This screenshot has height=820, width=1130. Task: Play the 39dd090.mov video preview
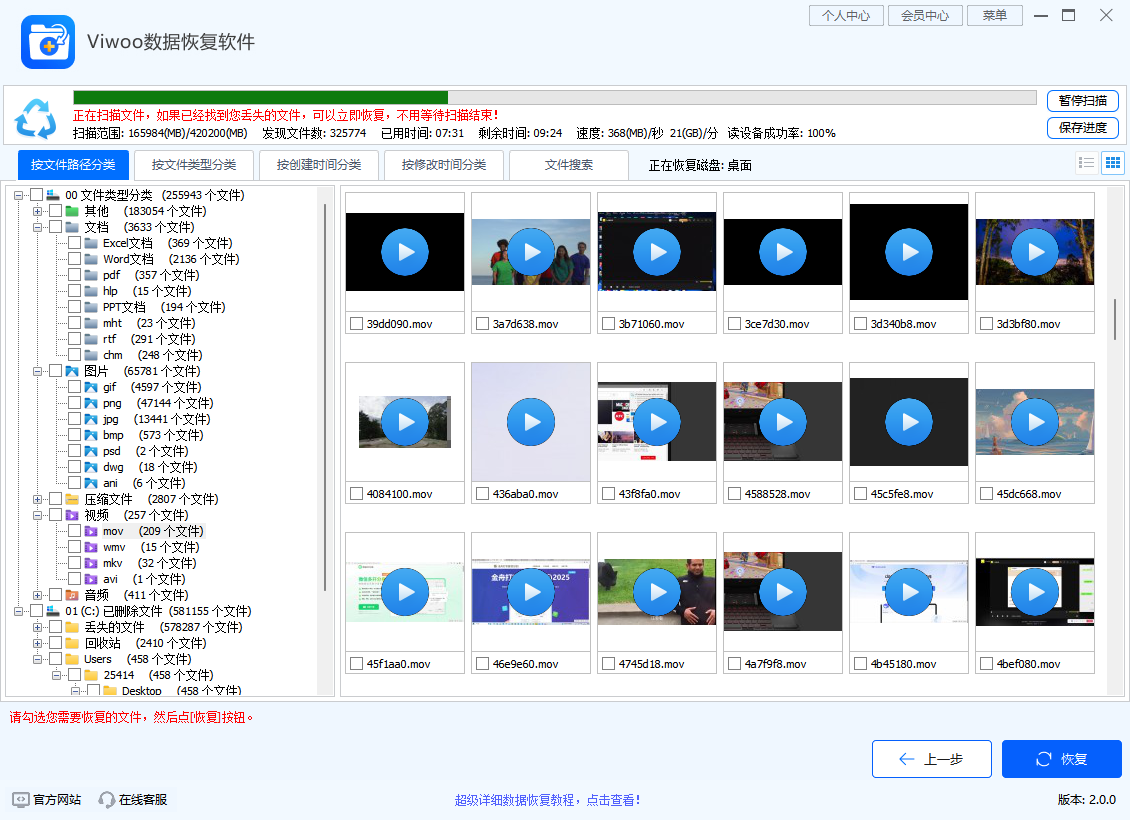point(404,251)
